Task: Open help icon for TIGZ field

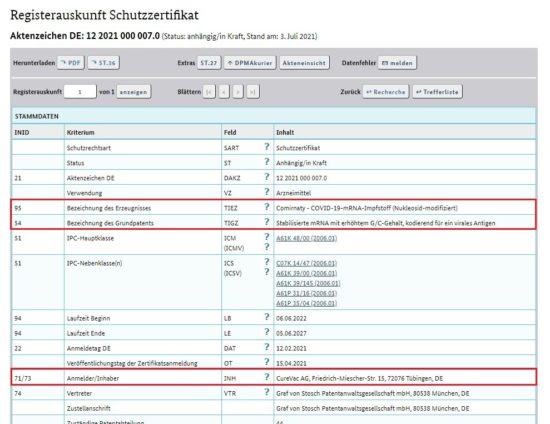Action: pos(267,222)
